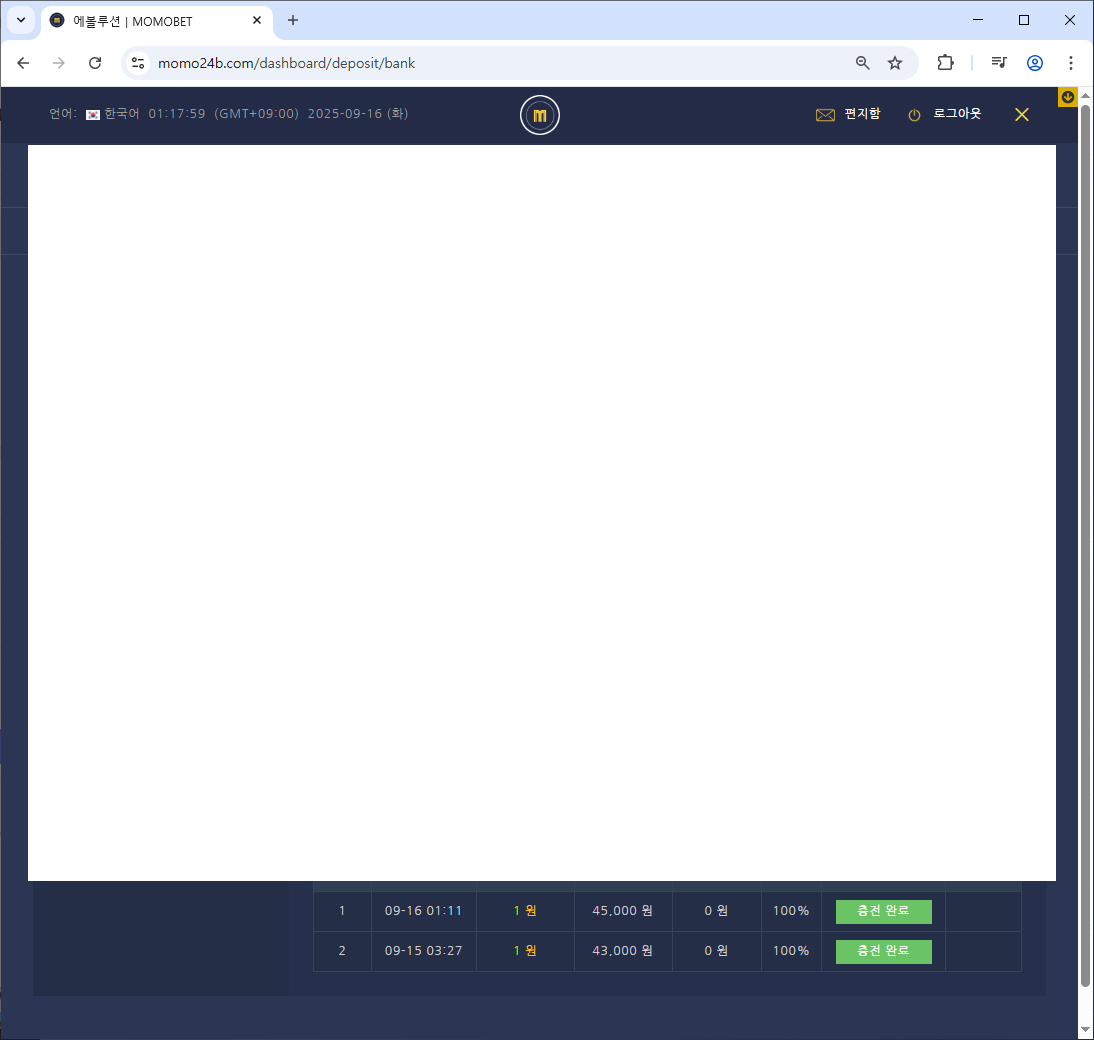1094x1040 pixels.
Task: Click the yellow down-arrow badge at top right
Action: click(1067, 97)
